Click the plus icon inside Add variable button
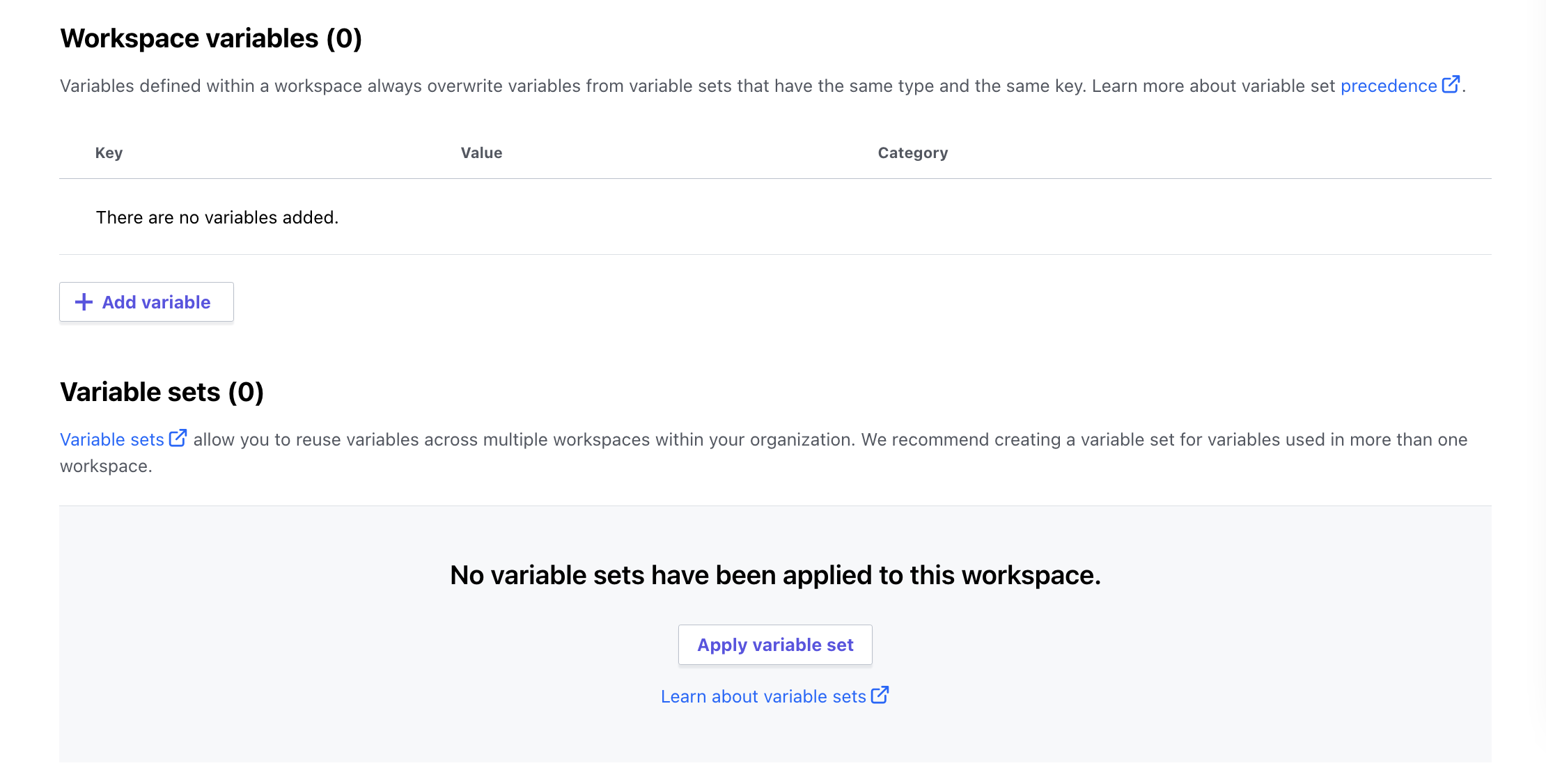Image resolution: width=1546 pixels, height=784 pixels. click(x=84, y=302)
